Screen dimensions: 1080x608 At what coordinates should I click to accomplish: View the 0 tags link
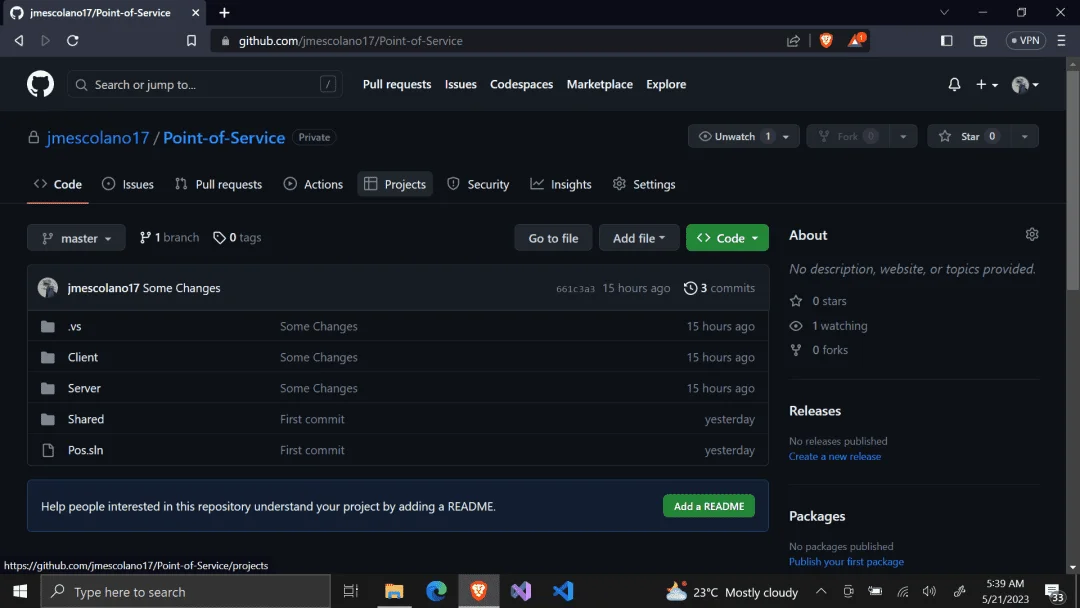point(237,238)
